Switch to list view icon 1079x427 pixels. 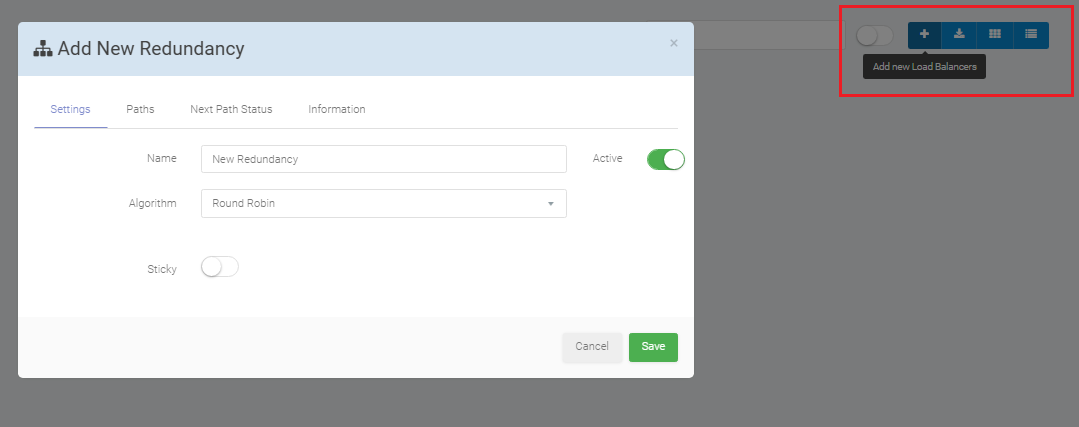click(1031, 35)
